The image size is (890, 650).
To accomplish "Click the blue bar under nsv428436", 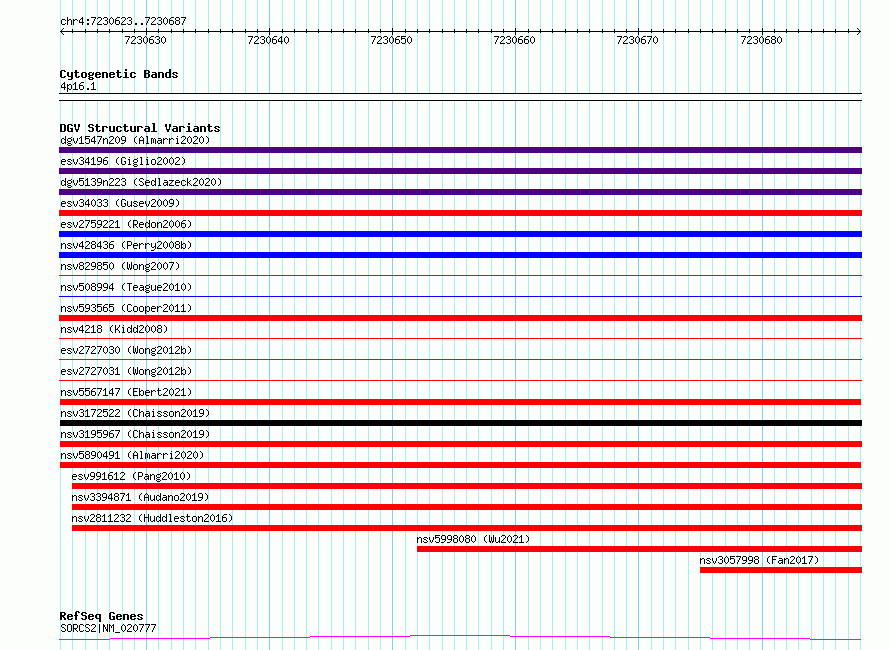I will pos(460,255).
